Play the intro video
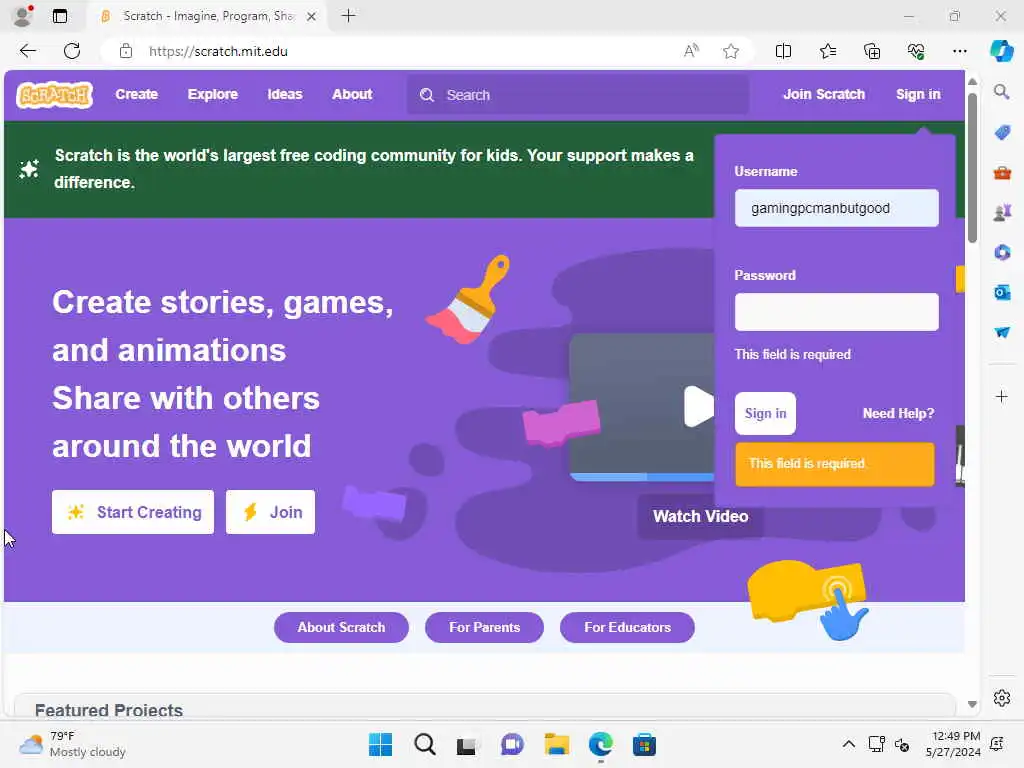Screen dimensions: 1024x768 point(697,407)
